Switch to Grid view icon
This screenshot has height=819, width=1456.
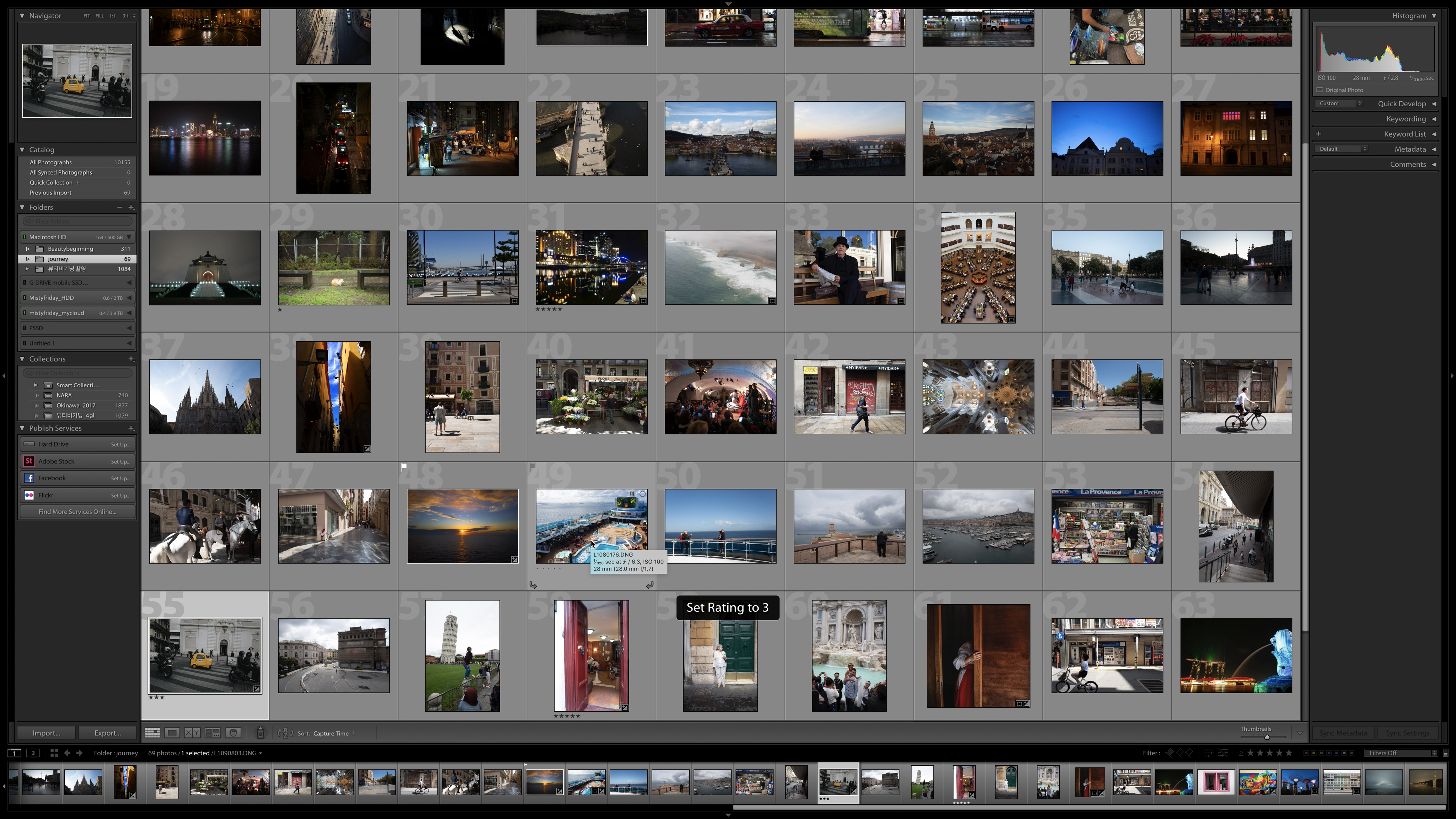tap(152, 733)
